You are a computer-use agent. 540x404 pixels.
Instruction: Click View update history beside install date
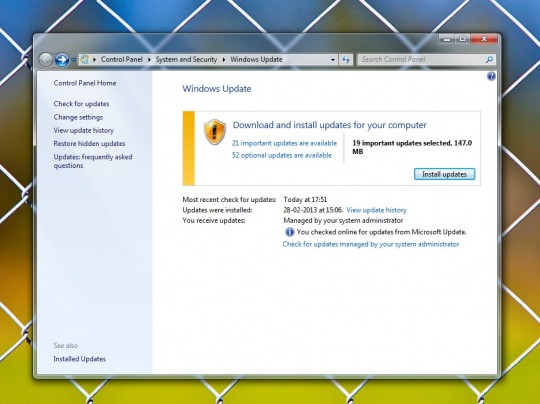[x=376, y=210]
